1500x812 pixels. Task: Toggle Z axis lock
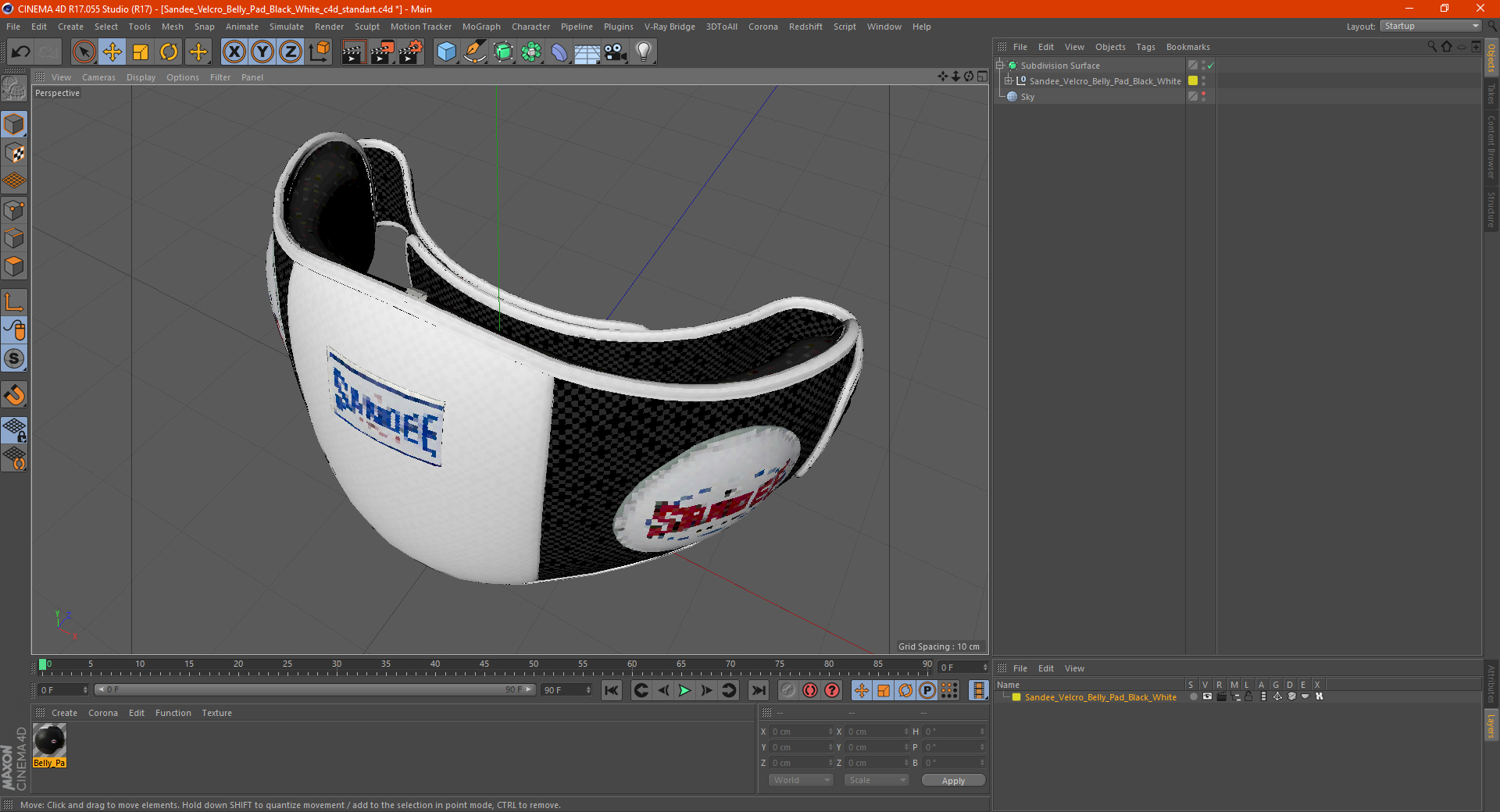coord(291,52)
